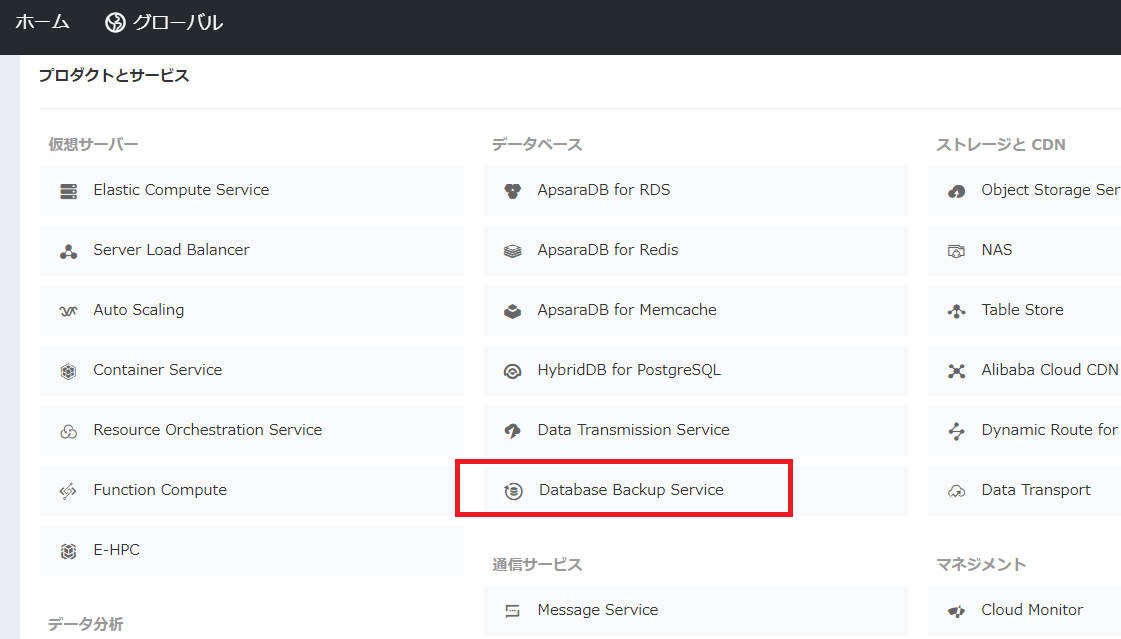The image size is (1121, 639).
Task: Click the Container Service hexagon icon
Action: click(68, 371)
